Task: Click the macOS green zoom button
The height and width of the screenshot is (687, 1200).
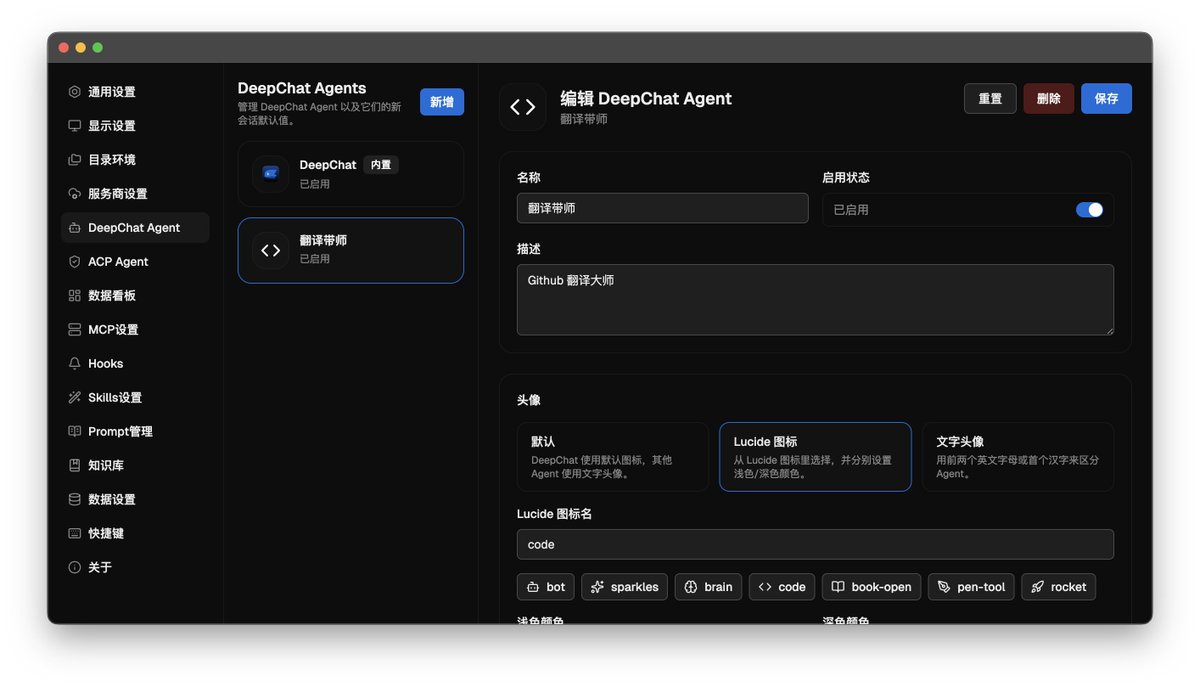Action: (98, 48)
